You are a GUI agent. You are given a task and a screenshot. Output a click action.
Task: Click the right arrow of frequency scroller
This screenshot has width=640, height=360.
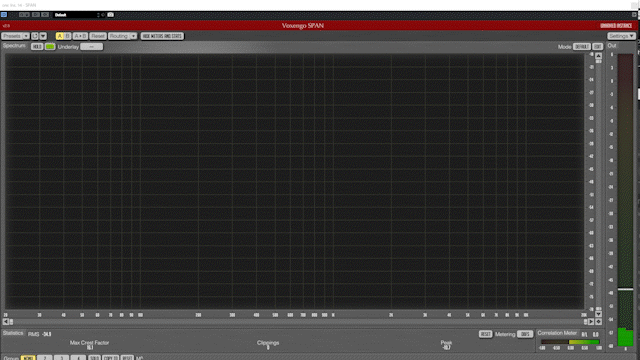[591, 322]
